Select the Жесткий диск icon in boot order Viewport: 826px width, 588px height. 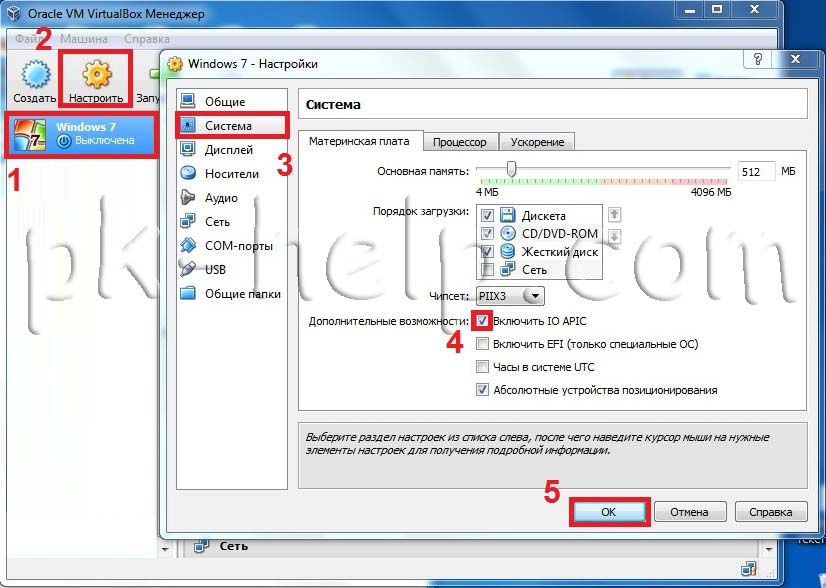507,251
